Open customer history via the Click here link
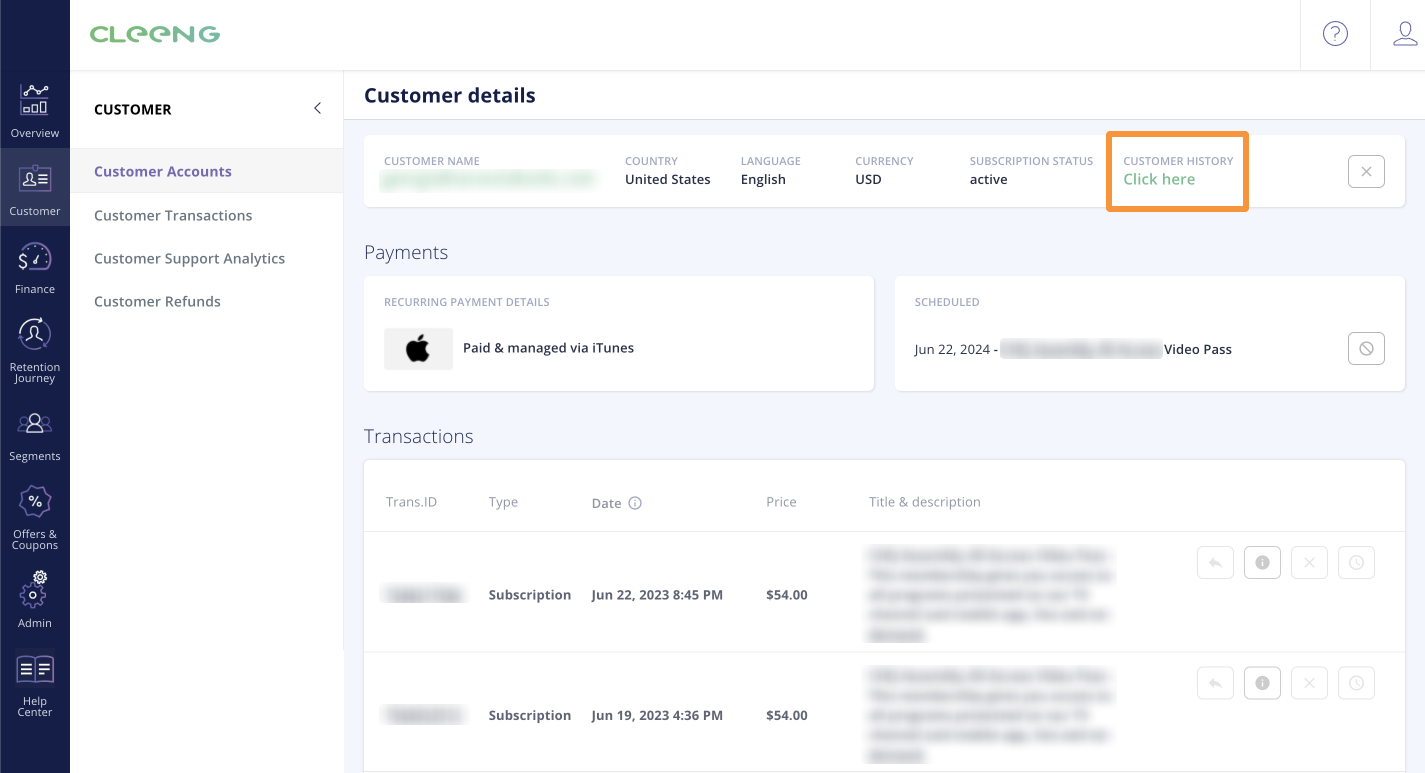1425x773 pixels. click(1158, 179)
